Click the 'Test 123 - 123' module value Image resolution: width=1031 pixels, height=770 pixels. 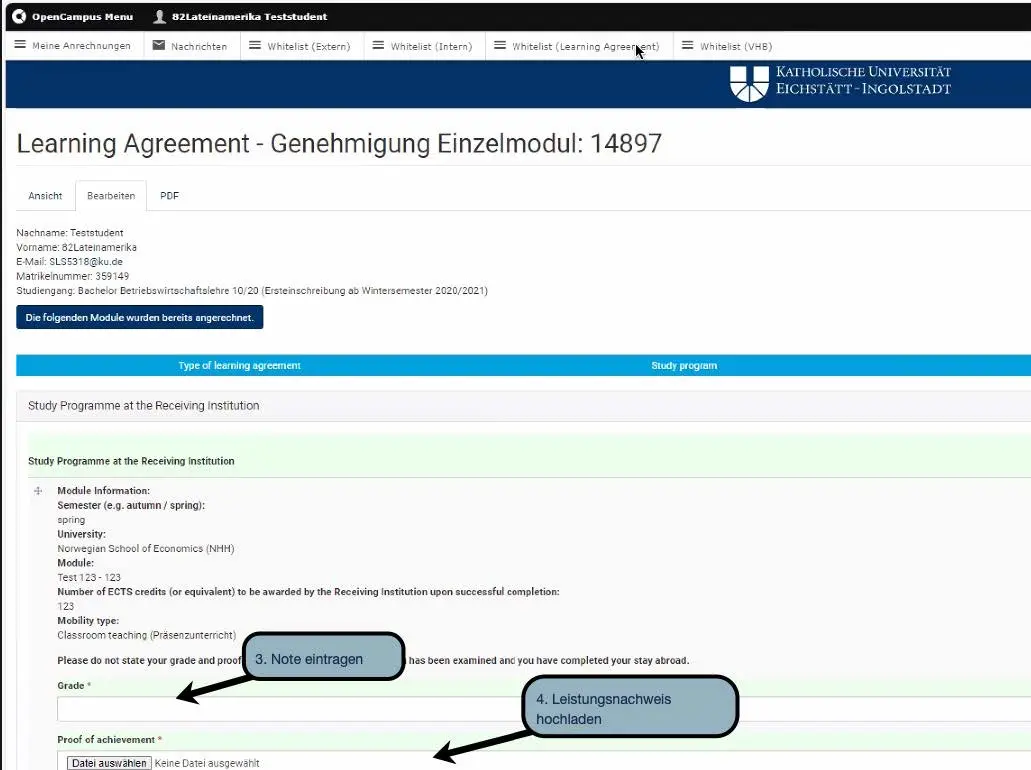pos(89,577)
